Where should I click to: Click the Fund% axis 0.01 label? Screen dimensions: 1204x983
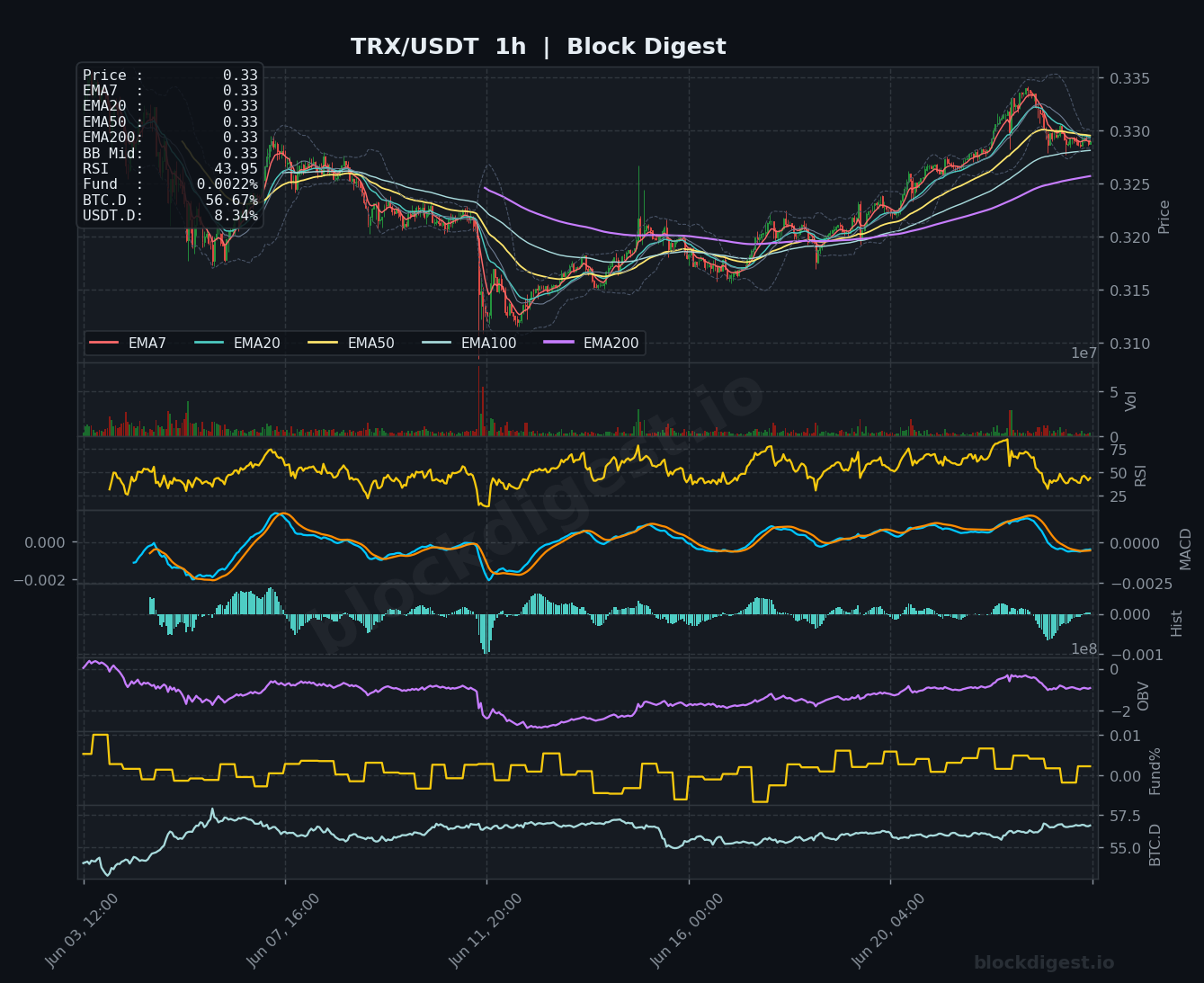click(1126, 737)
